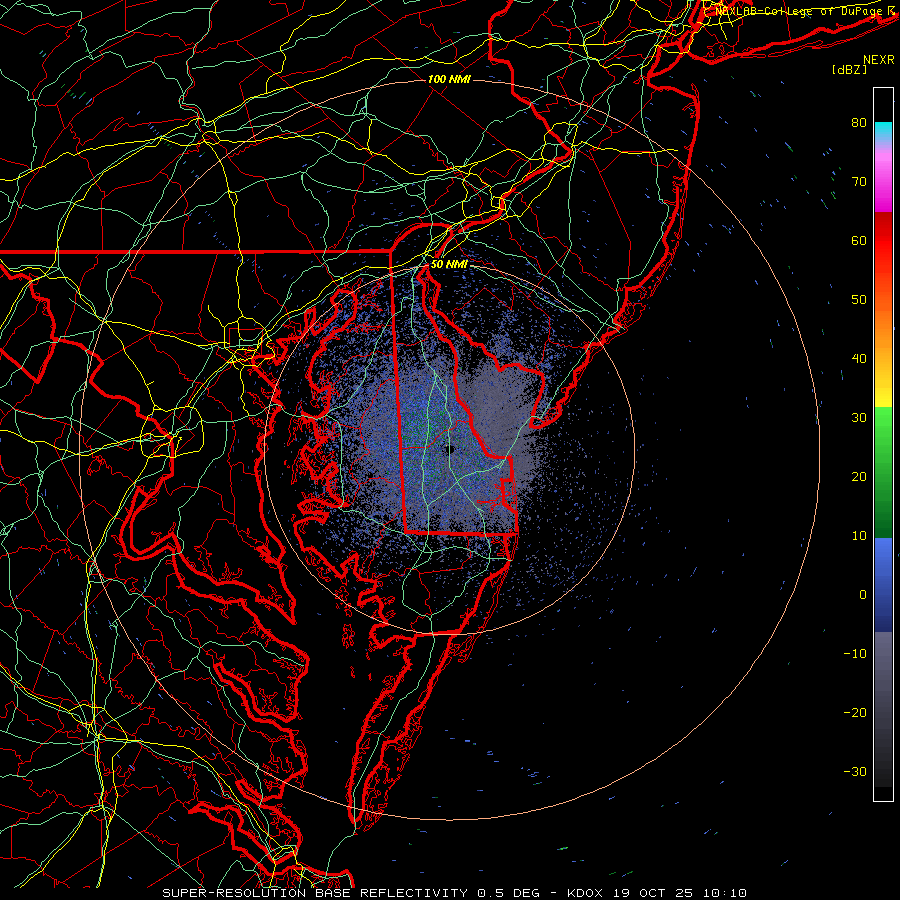This screenshot has width=900, height=900.
Task: Click the 80 value on the dBZ scale
Action: [859, 123]
